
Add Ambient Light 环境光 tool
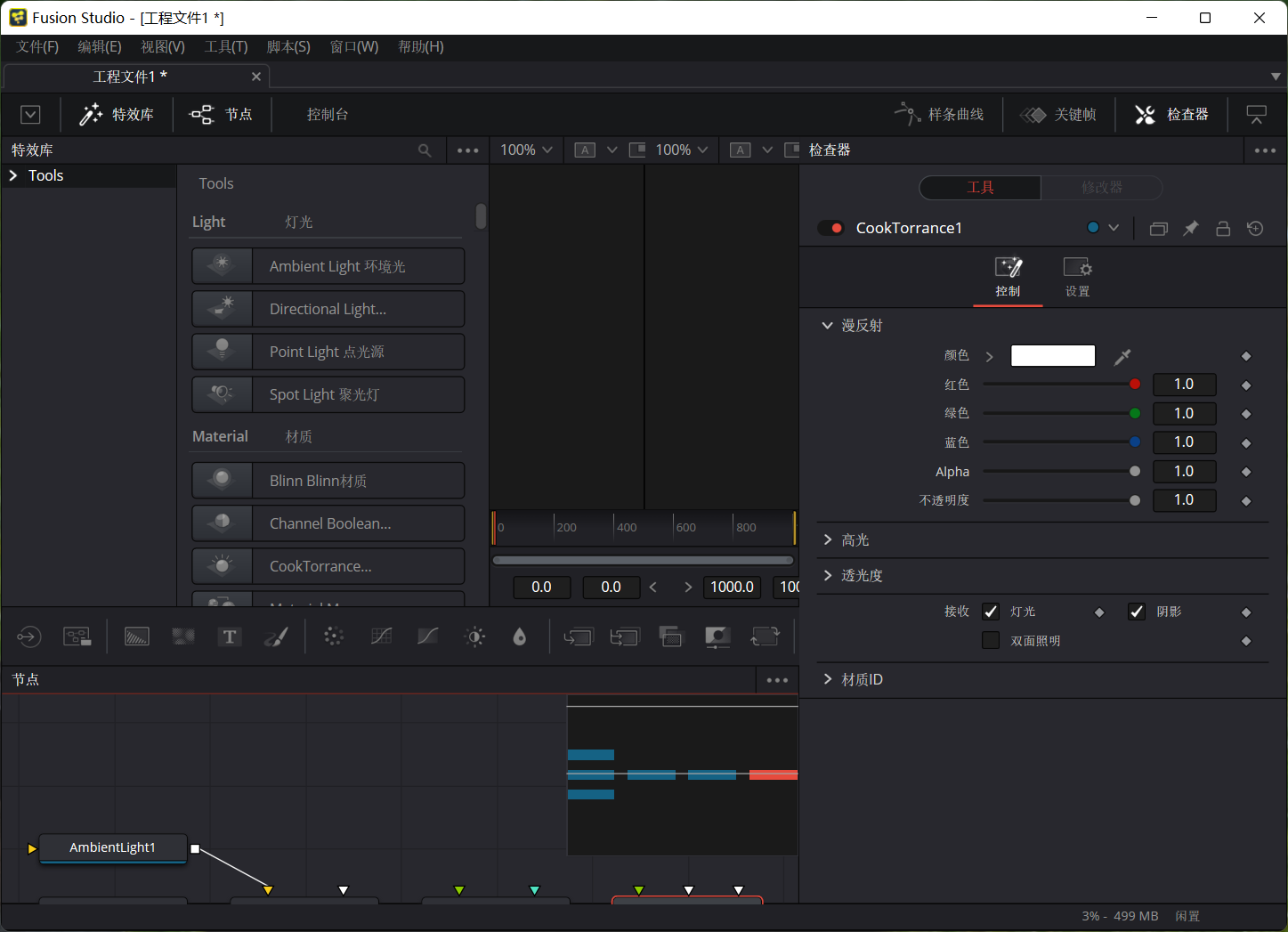click(x=328, y=266)
